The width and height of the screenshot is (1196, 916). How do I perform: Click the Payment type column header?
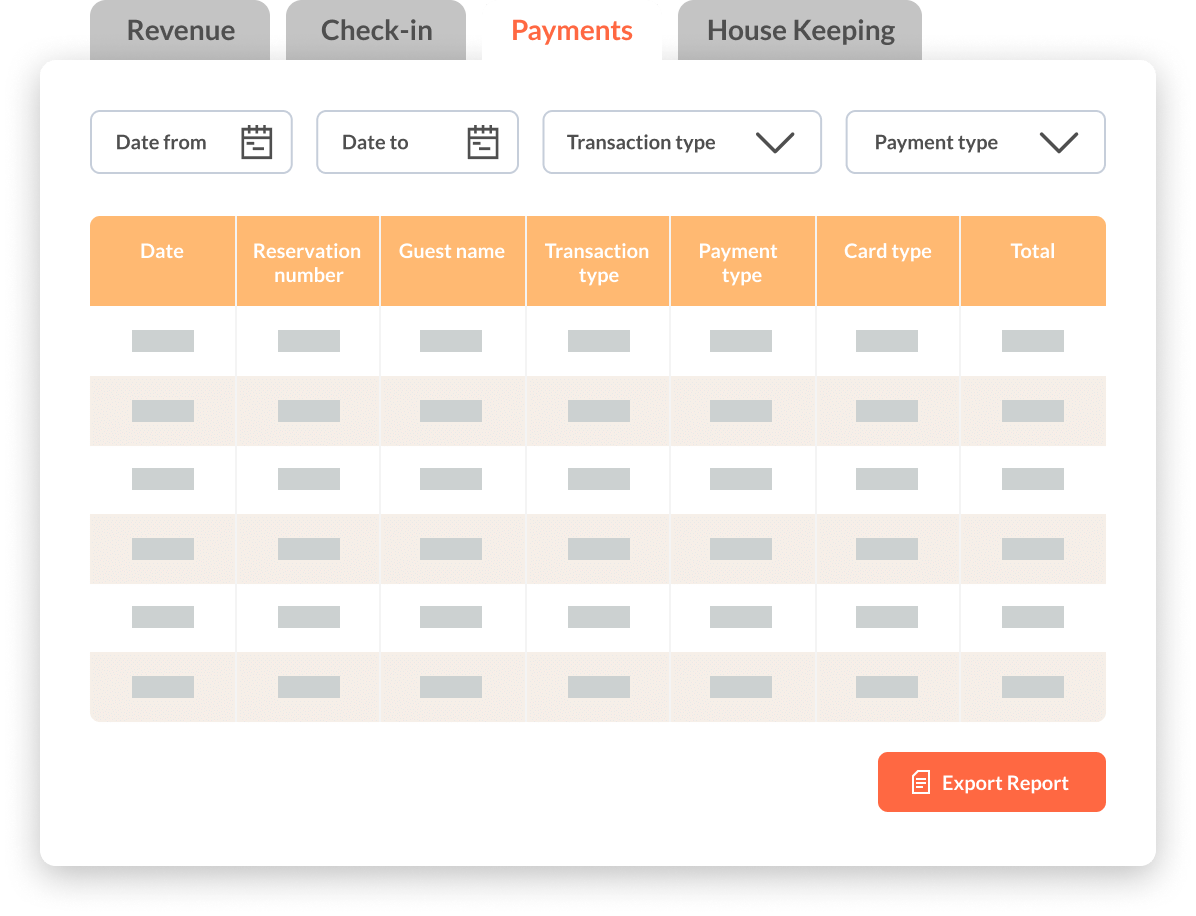click(743, 261)
